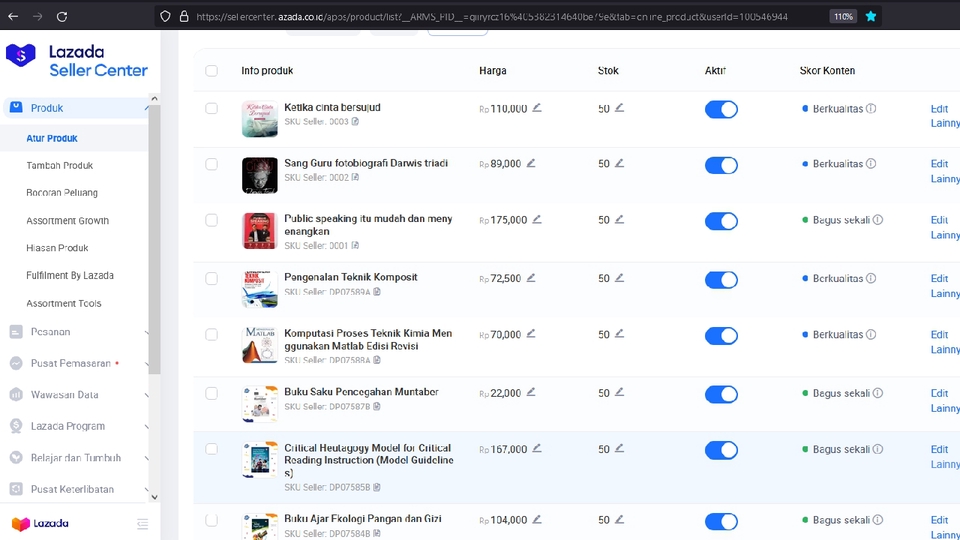This screenshot has width=960, height=540.
Task: Open Tambah Produk menu item
Action: [x=59, y=165]
